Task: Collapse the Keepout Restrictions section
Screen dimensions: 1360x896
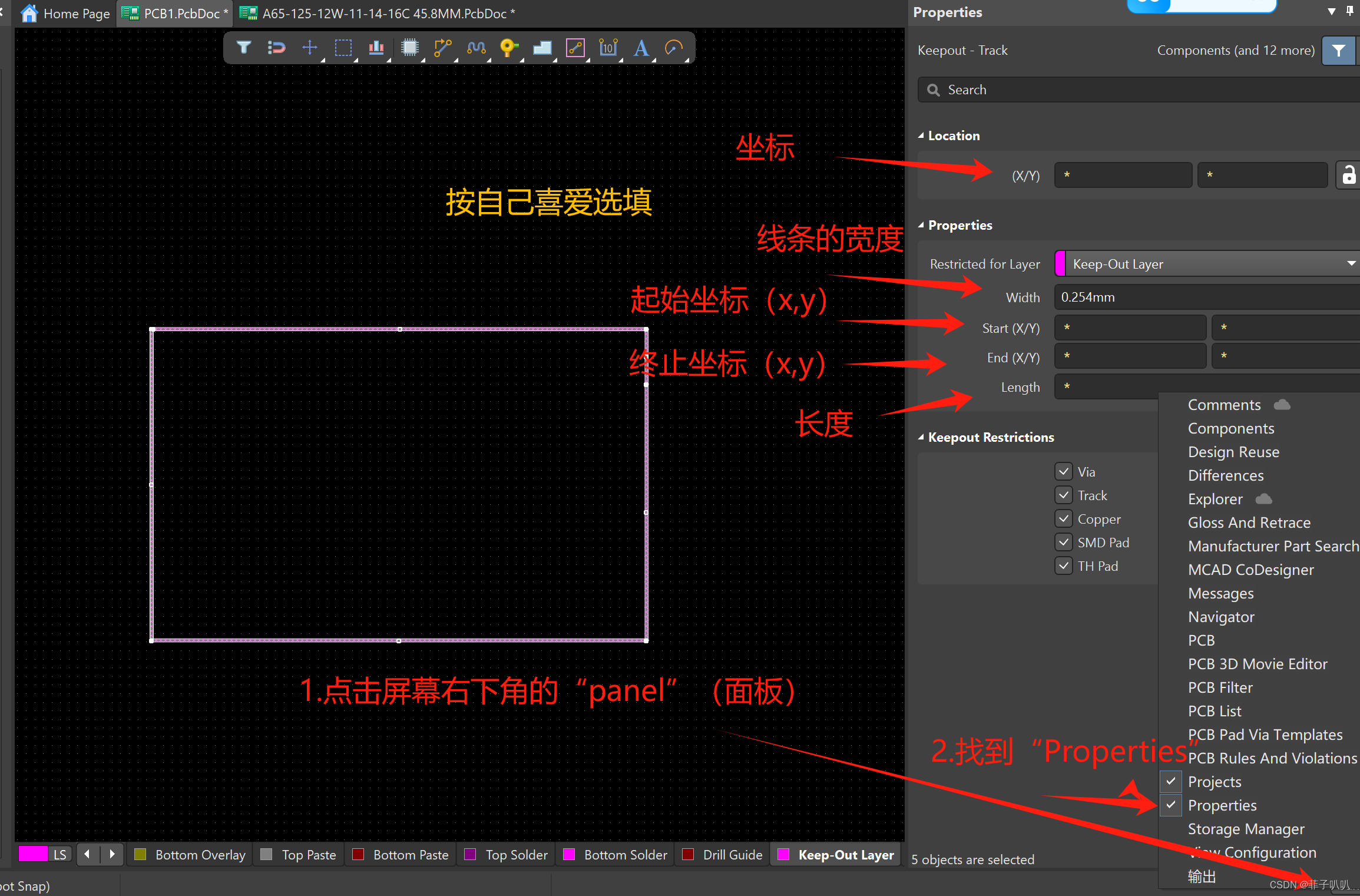Action: pos(921,437)
